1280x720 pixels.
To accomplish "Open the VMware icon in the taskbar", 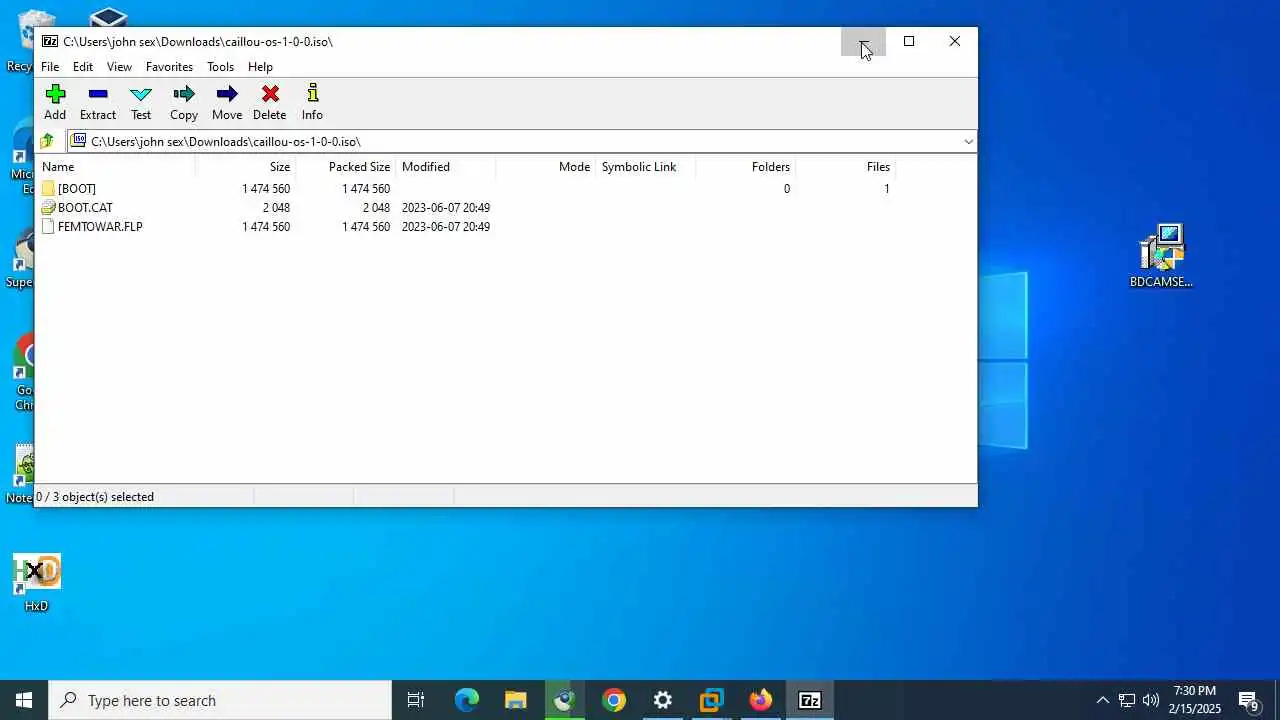I will [x=712, y=700].
